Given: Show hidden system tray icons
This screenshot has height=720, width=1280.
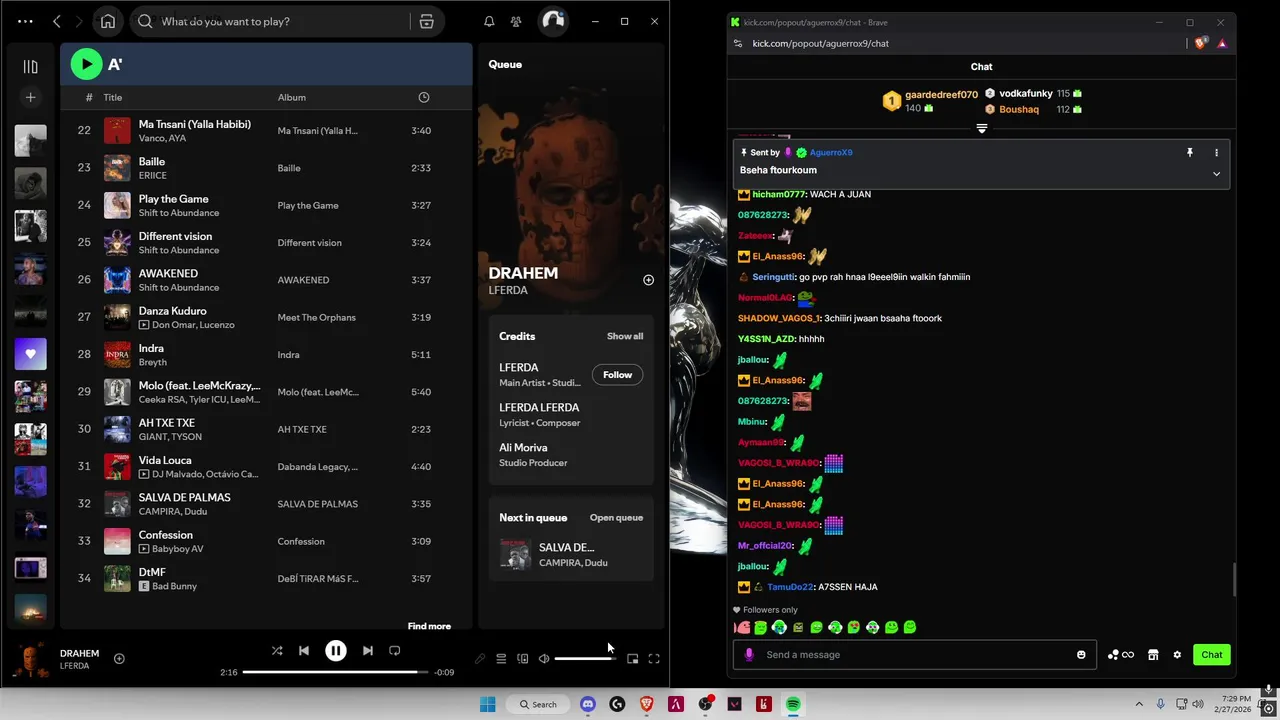Looking at the screenshot, I should [1139, 704].
